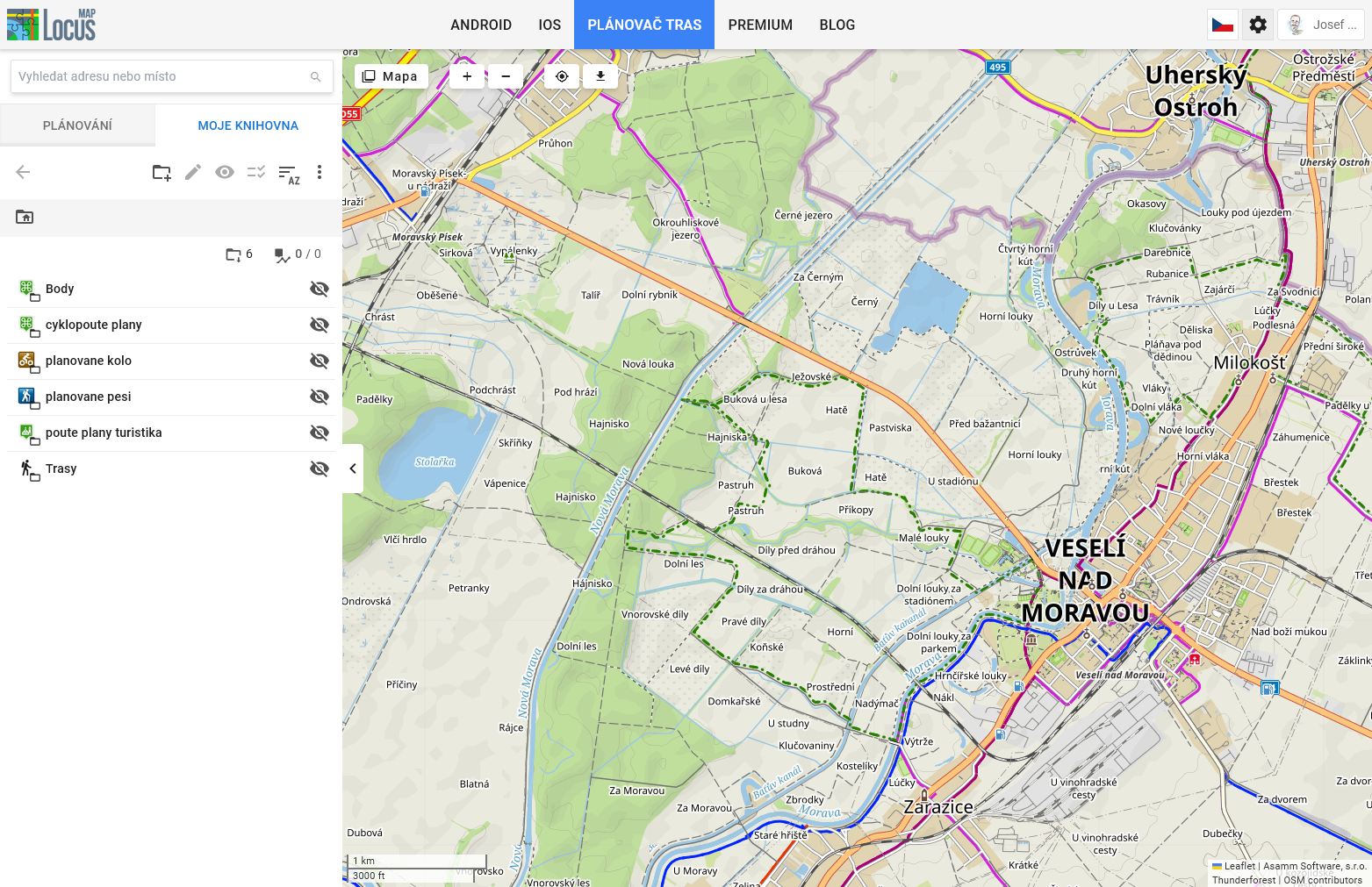Click the select all checklist icon
Viewport: 1372px width, 887px height.
tap(256, 173)
